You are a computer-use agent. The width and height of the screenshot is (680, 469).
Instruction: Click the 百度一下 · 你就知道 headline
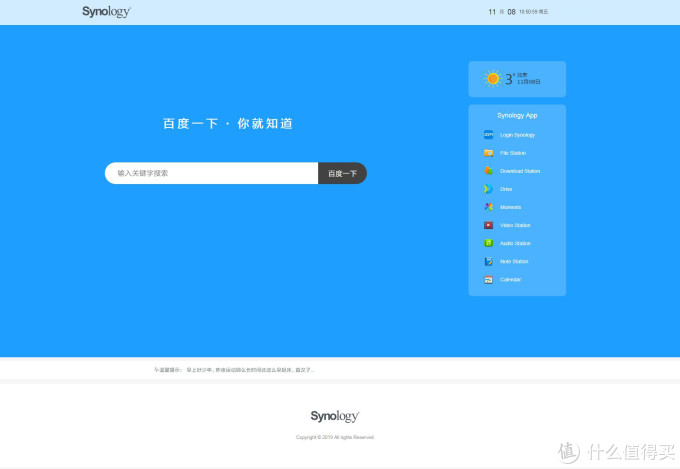pyautogui.click(x=228, y=124)
